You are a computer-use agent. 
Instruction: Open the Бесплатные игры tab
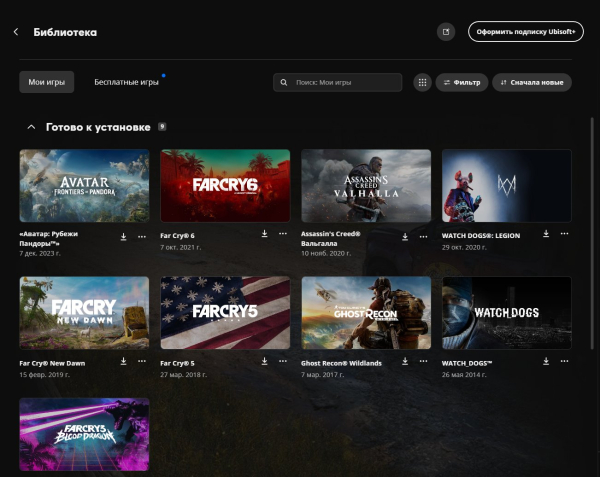pyautogui.click(x=126, y=82)
